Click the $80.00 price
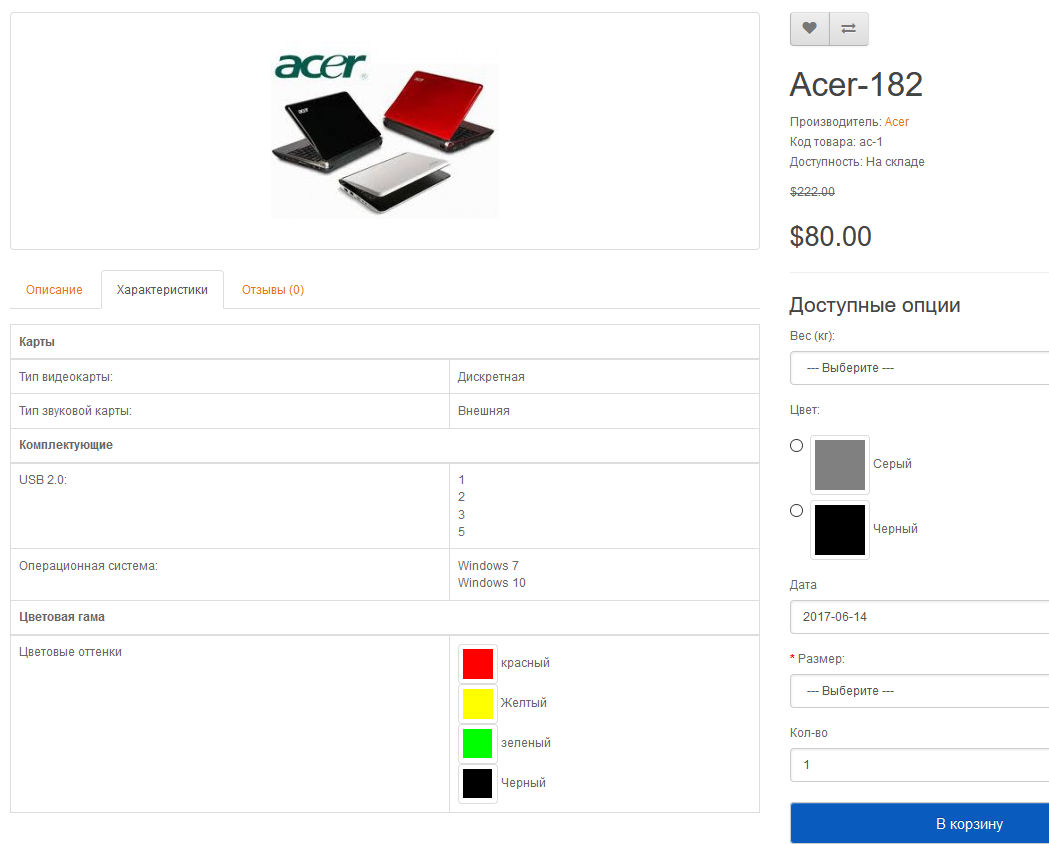The height and width of the screenshot is (844, 1049). (x=830, y=236)
